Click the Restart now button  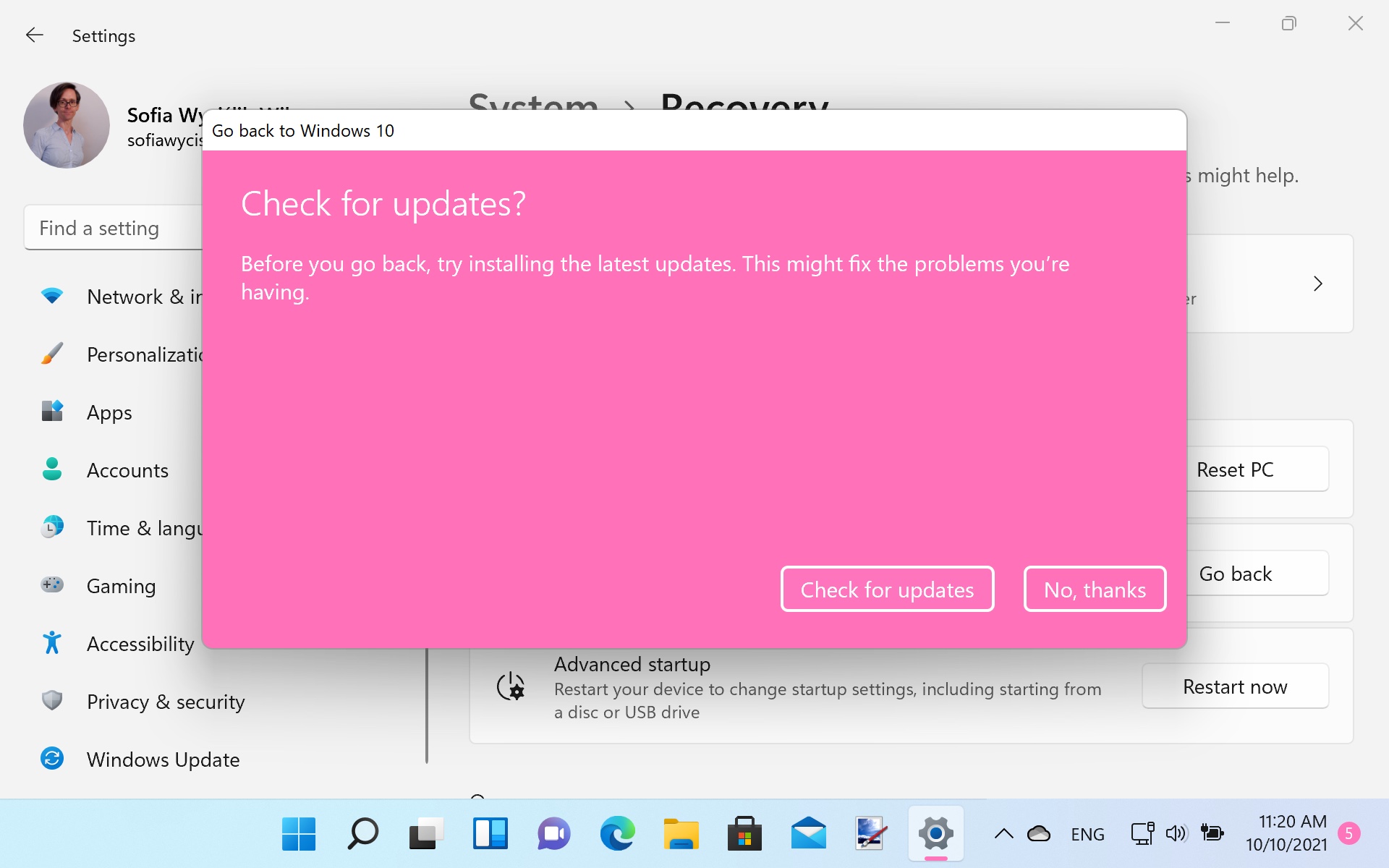[1235, 686]
